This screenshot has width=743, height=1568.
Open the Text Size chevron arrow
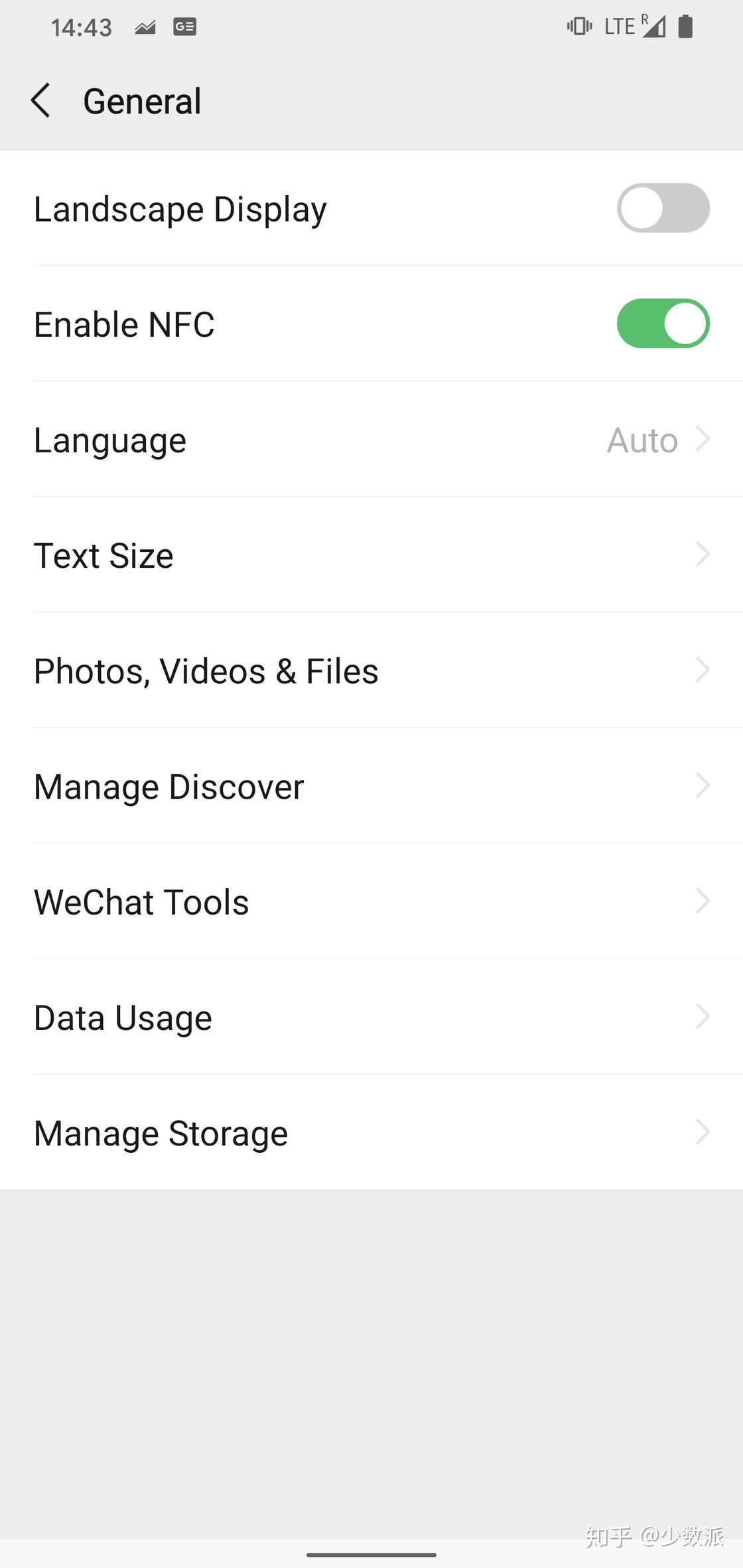(x=703, y=555)
